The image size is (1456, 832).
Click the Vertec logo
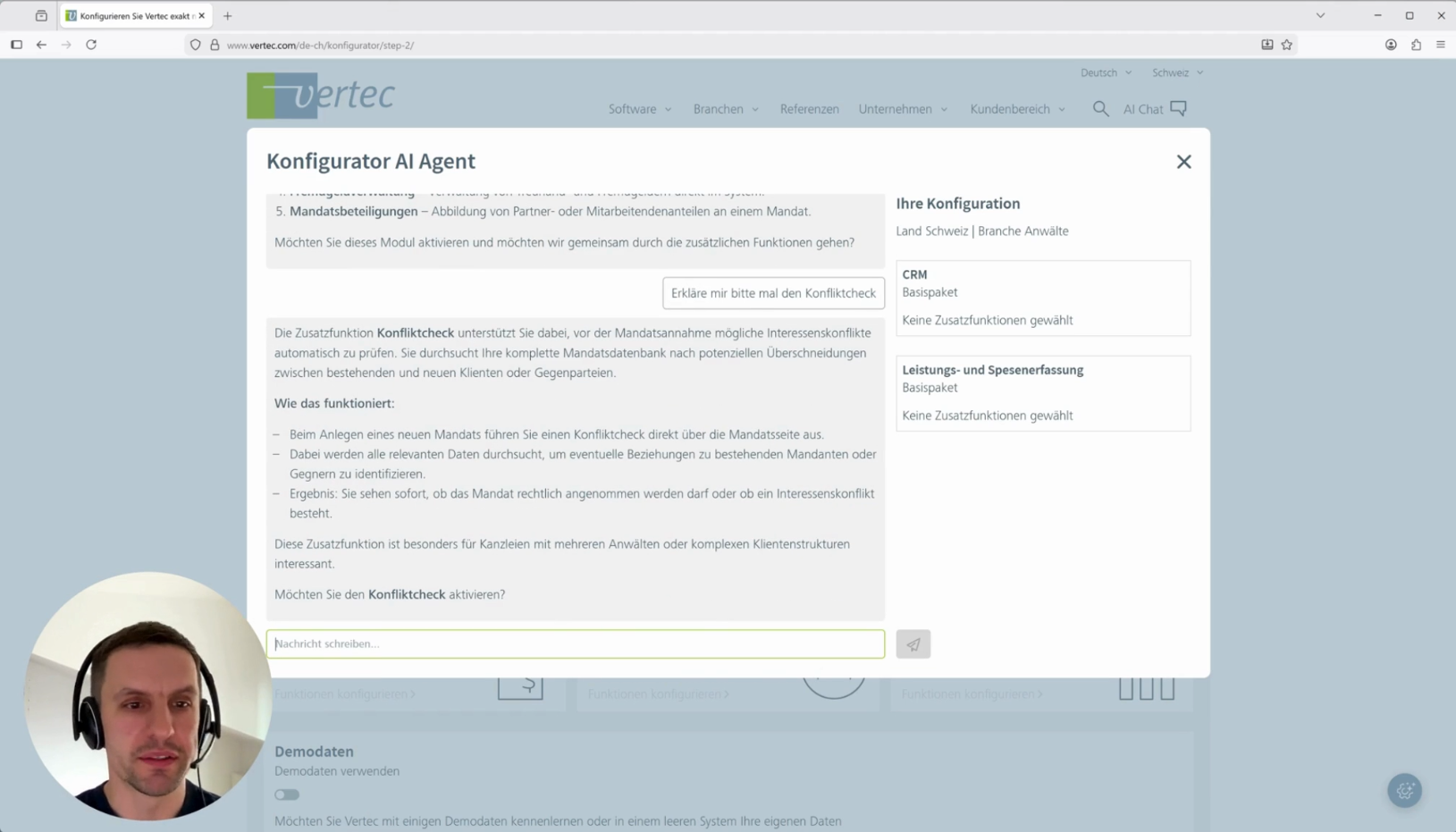tap(321, 96)
